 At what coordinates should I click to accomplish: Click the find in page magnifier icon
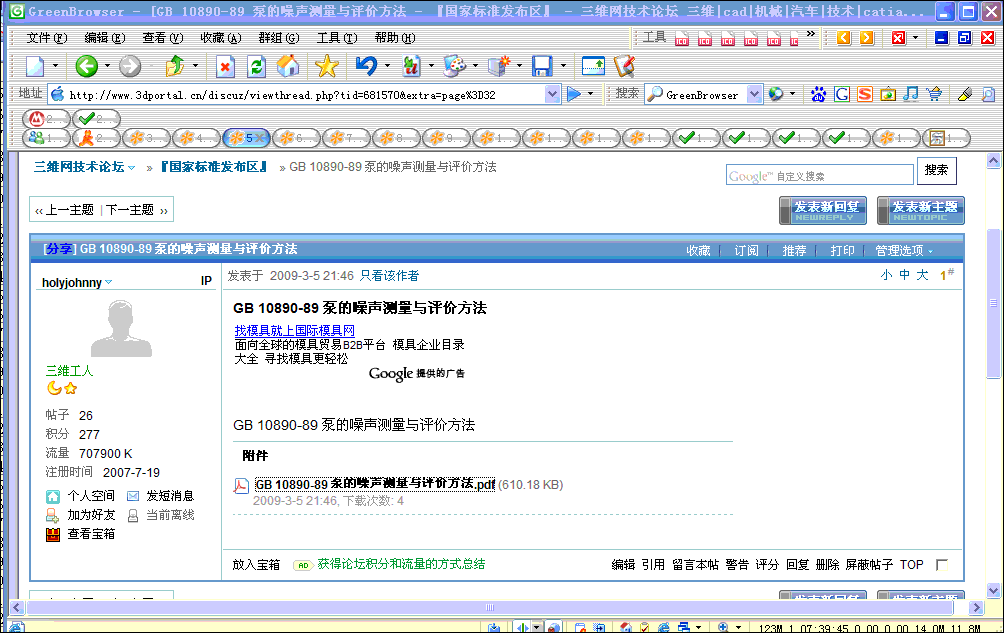988,94
